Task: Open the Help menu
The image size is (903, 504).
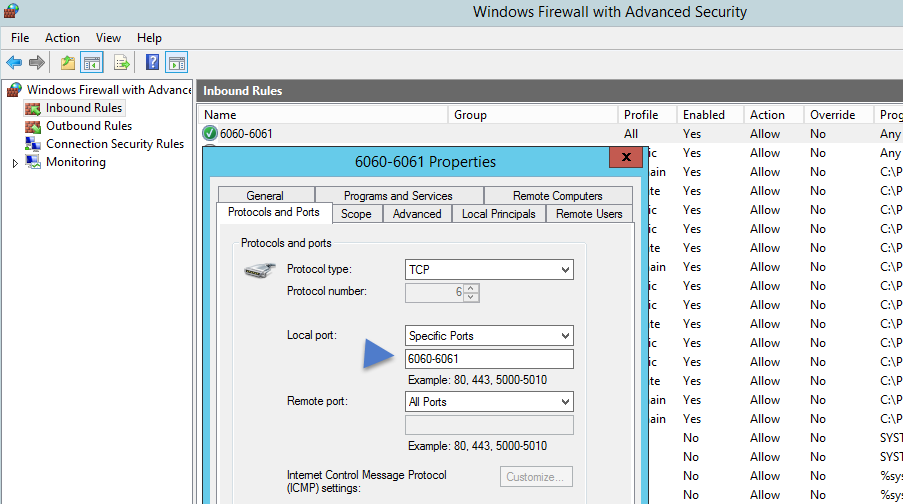Action: coord(149,38)
